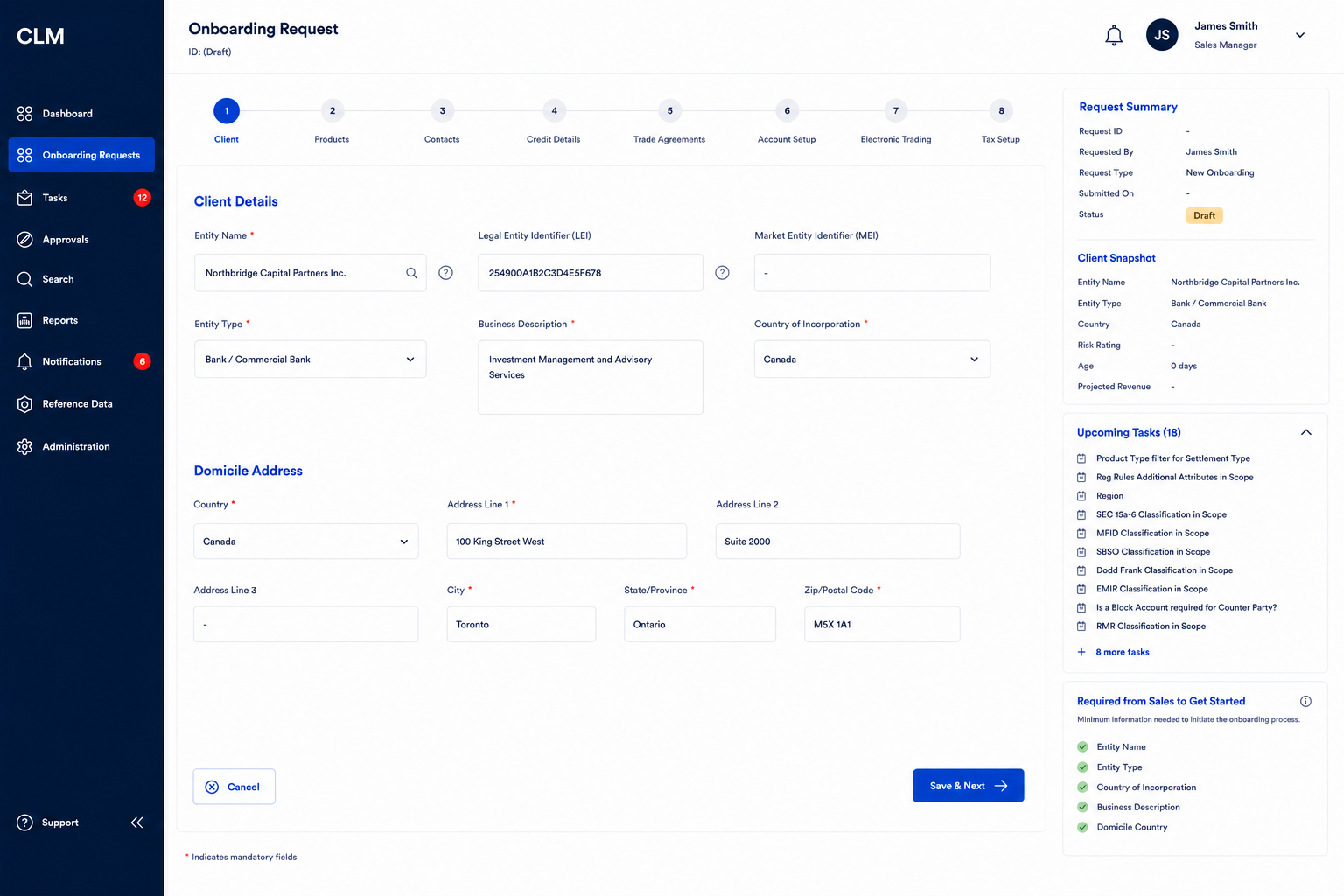
Task: Open the SBSO Classification in Scope task
Action: point(1153,552)
